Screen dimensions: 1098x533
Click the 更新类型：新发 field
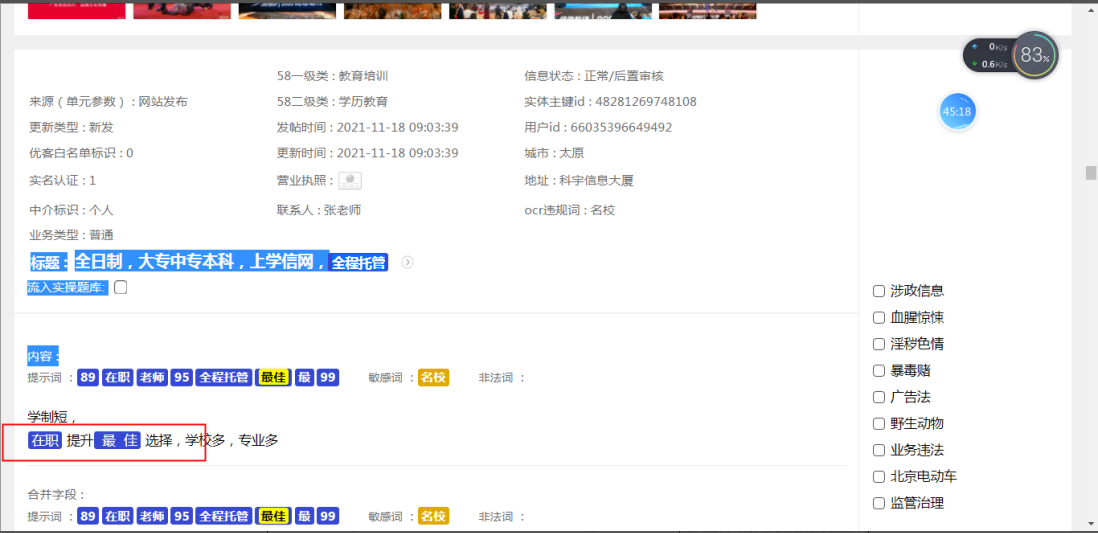point(71,127)
